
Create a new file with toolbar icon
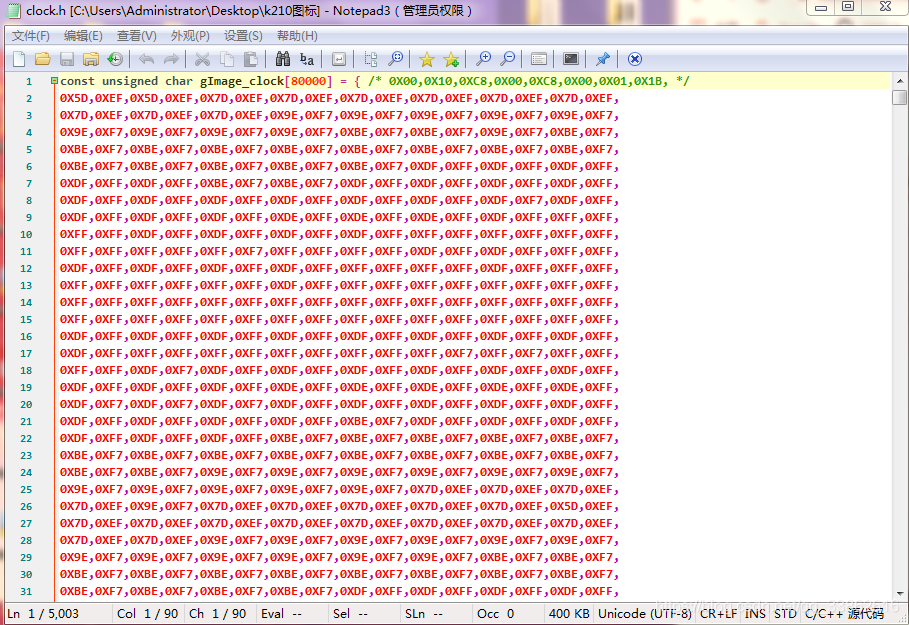coord(19,59)
